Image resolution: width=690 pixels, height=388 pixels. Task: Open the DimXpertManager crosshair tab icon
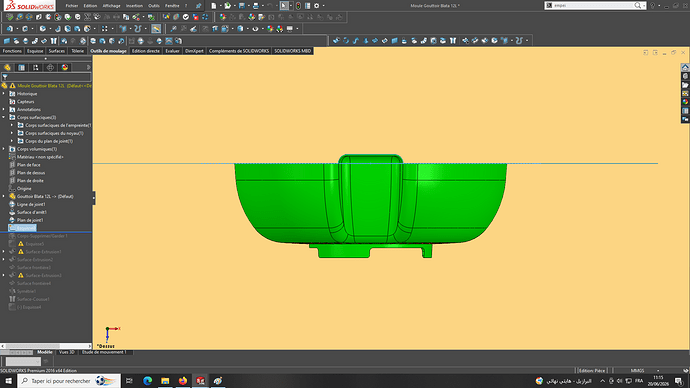pos(50,67)
